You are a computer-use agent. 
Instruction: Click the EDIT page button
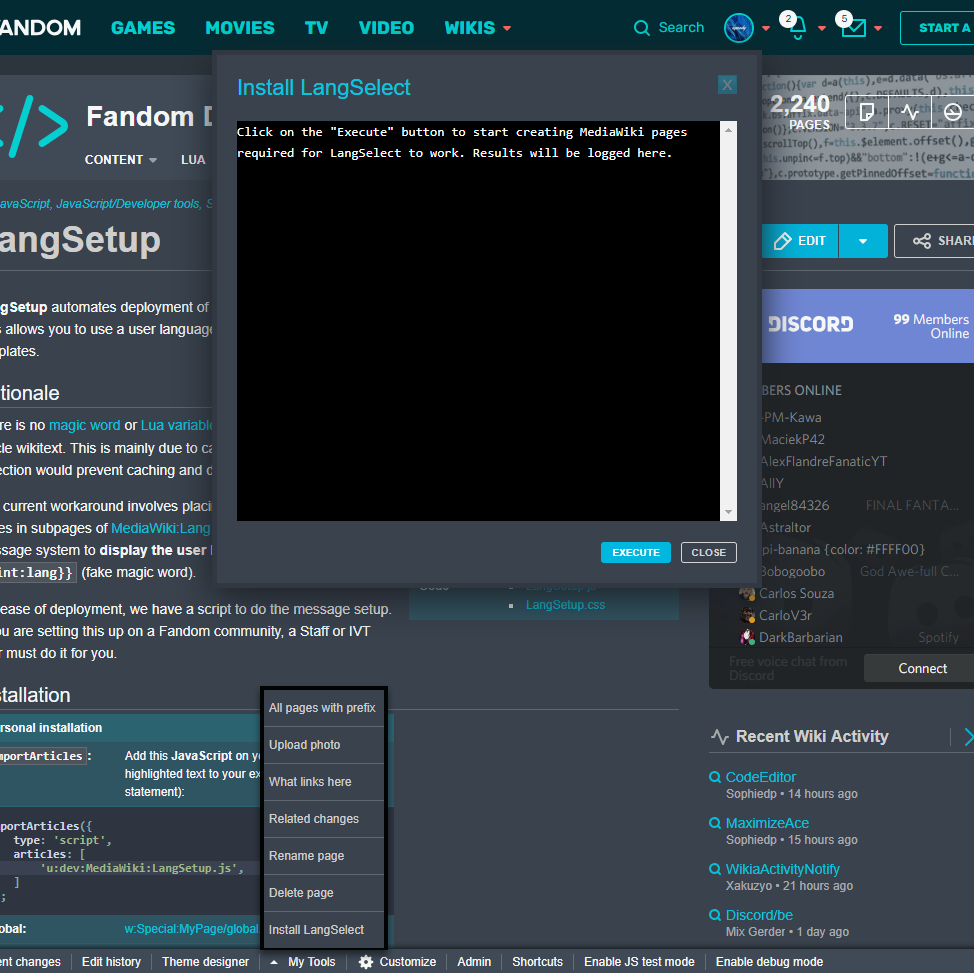click(x=800, y=240)
